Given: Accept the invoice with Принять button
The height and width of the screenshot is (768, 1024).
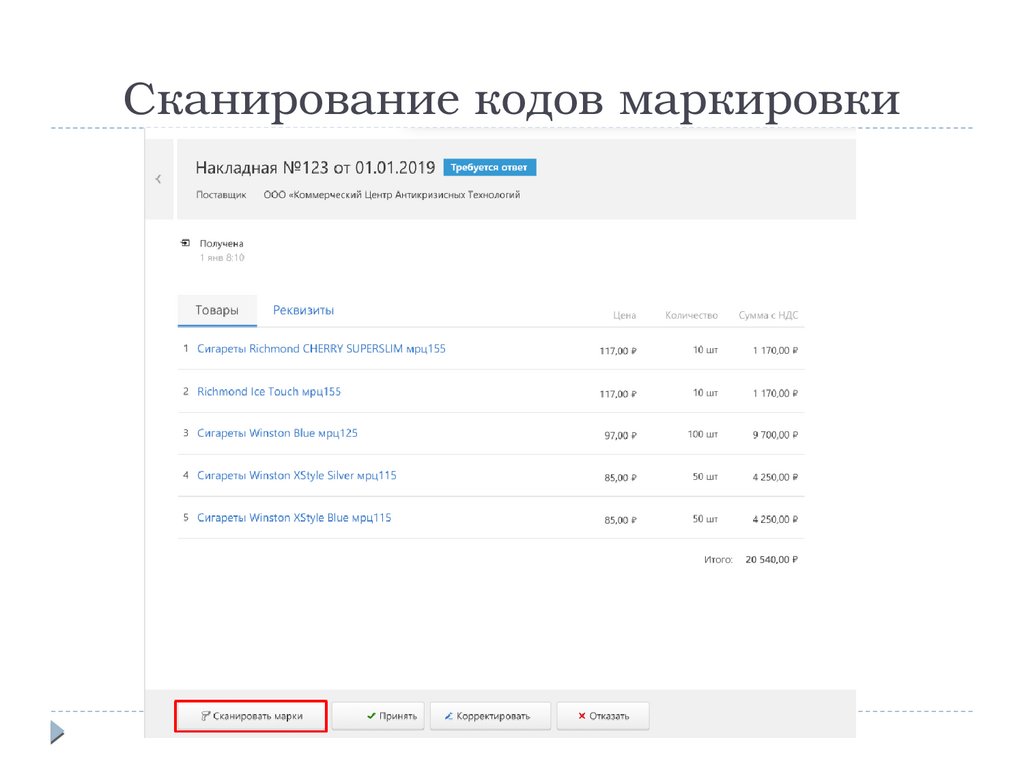Looking at the screenshot, I should tap(379, 716).
